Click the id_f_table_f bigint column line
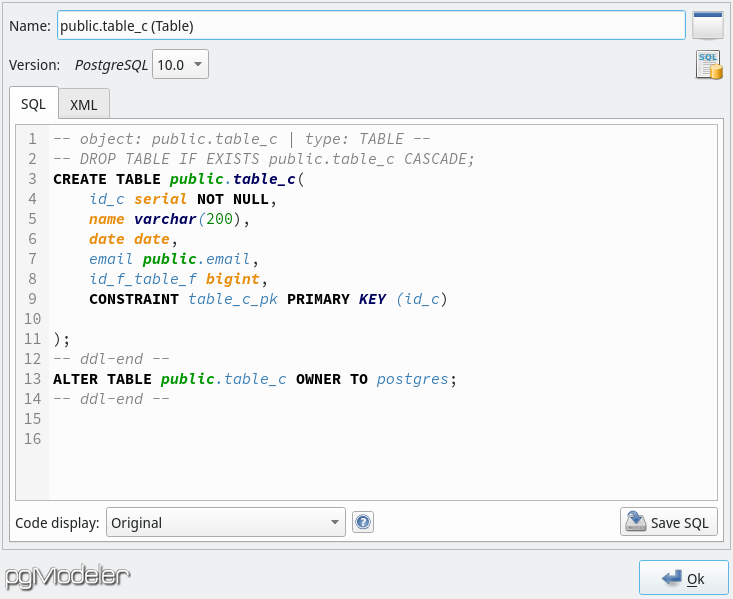The height and width of the screenshot is (599, 733). click(x=179, y=279)
